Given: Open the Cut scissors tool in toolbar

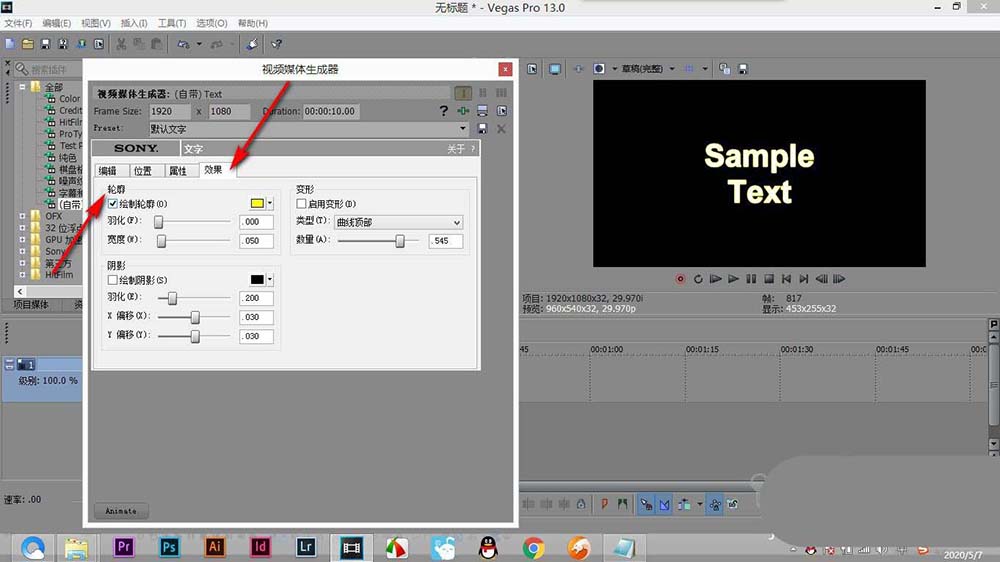Looking at the screenshot, I should (x=121, y=44).
